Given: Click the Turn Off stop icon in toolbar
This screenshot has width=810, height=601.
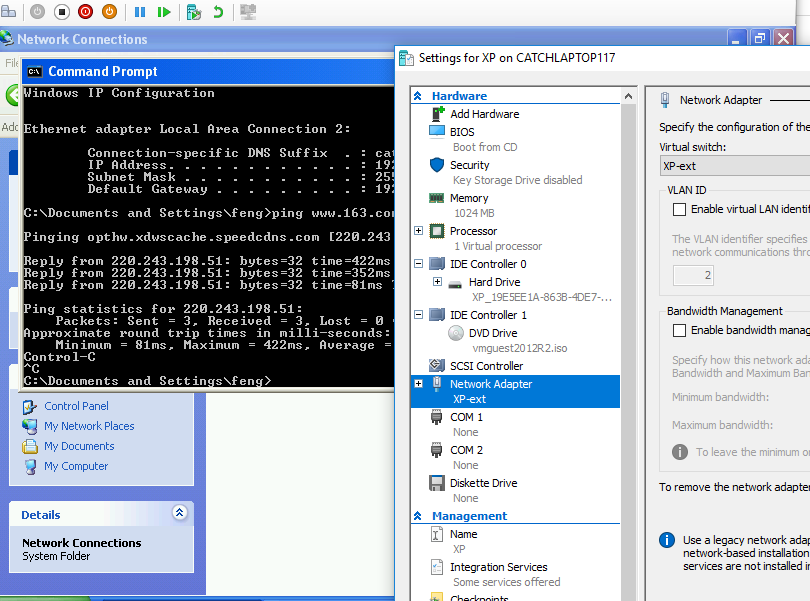Looking at the screenshot, I should (x=61, y=12).
